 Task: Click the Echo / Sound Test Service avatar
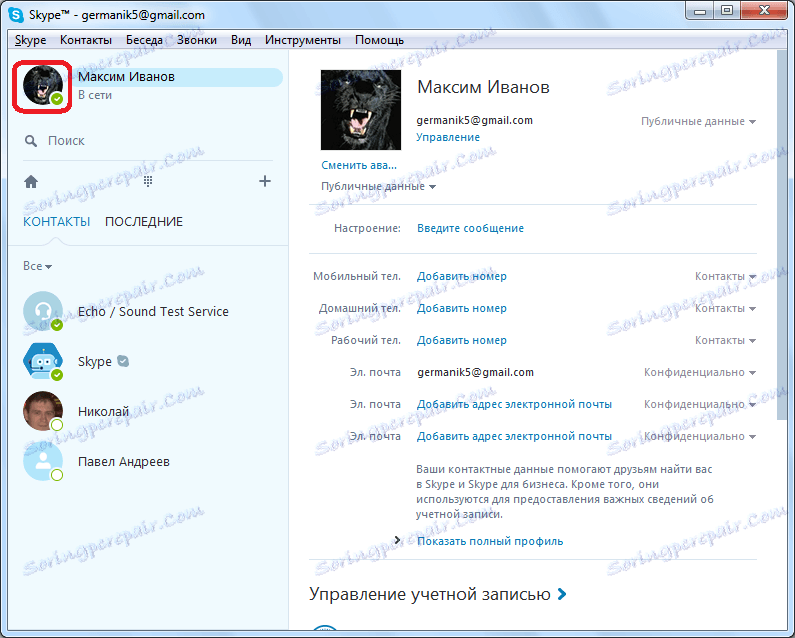43,311
